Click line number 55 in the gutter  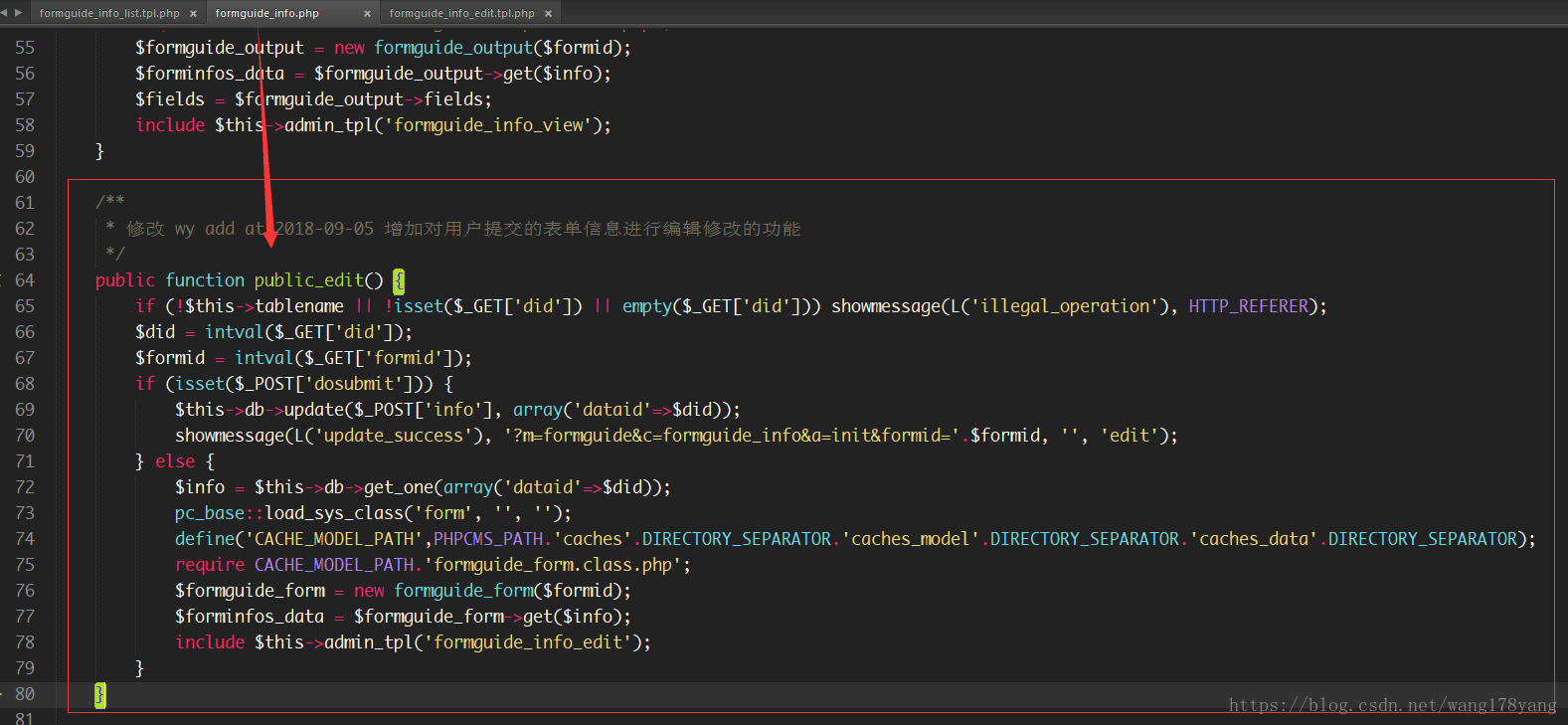(25, 48)
